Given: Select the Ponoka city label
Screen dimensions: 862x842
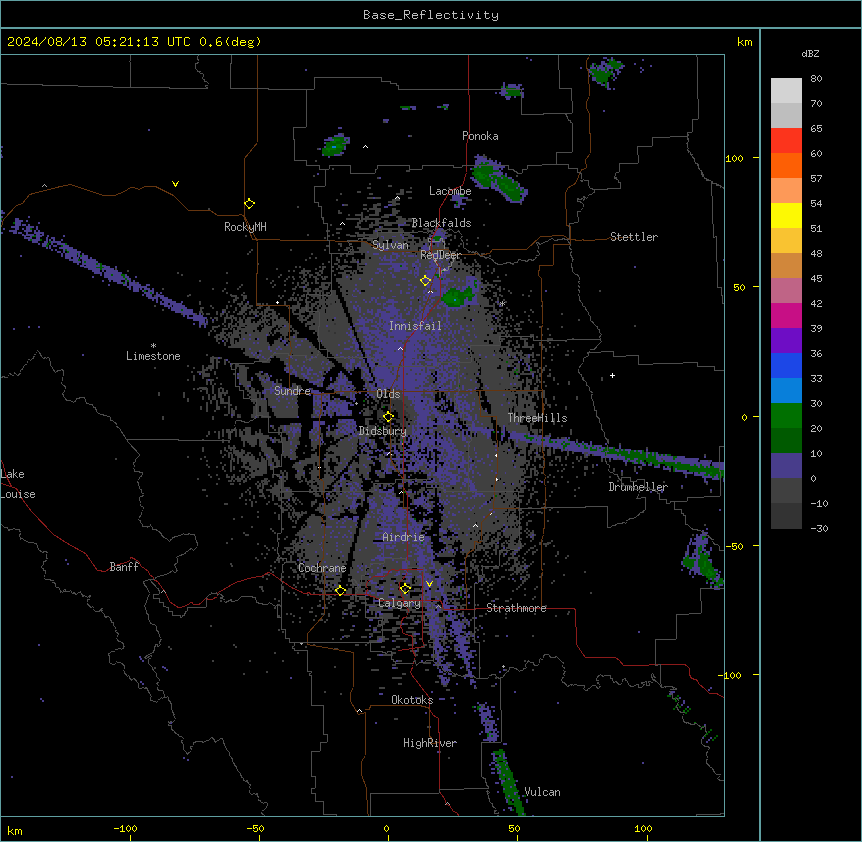Looking at the screenshot, I should pos(480,136).
